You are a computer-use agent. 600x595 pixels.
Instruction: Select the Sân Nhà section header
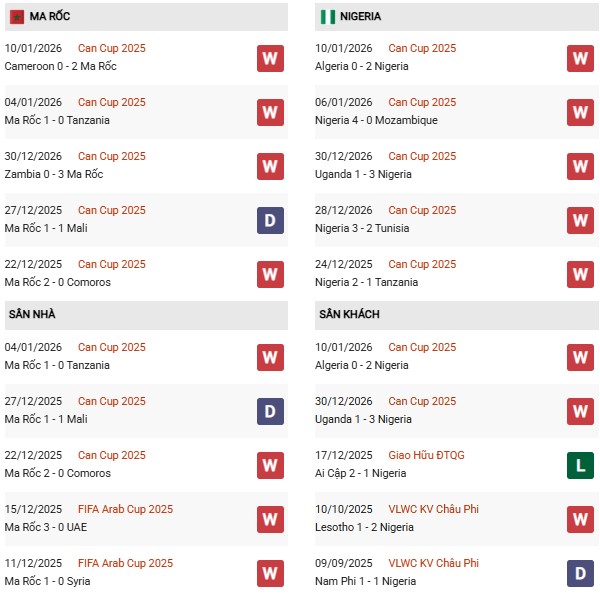(x=32, y=314)
